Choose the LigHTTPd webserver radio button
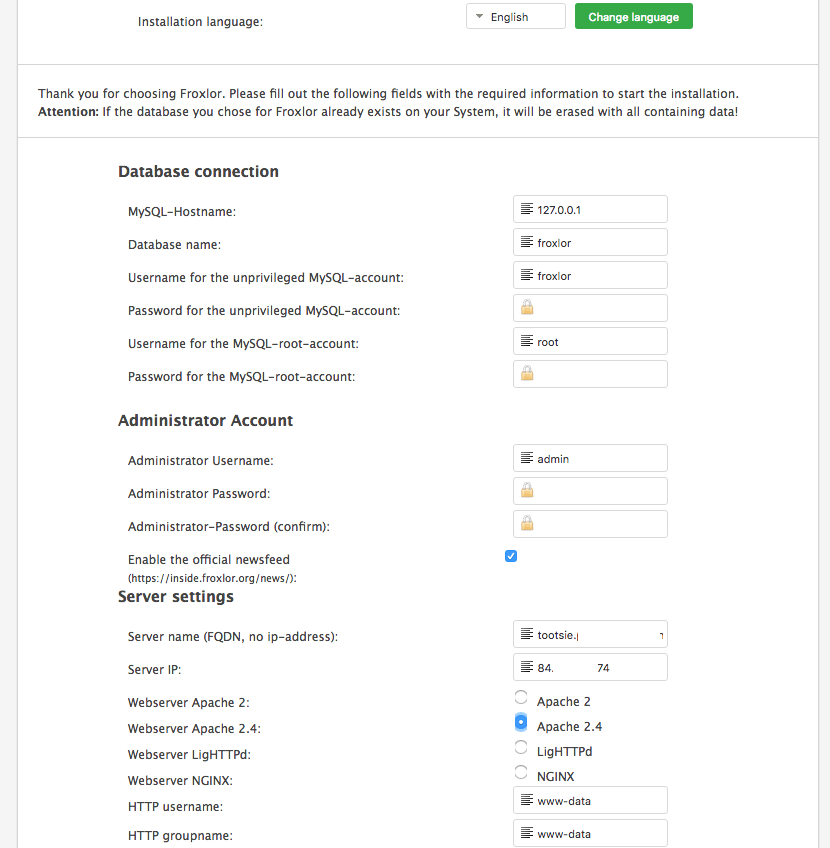 pos(520,747)
